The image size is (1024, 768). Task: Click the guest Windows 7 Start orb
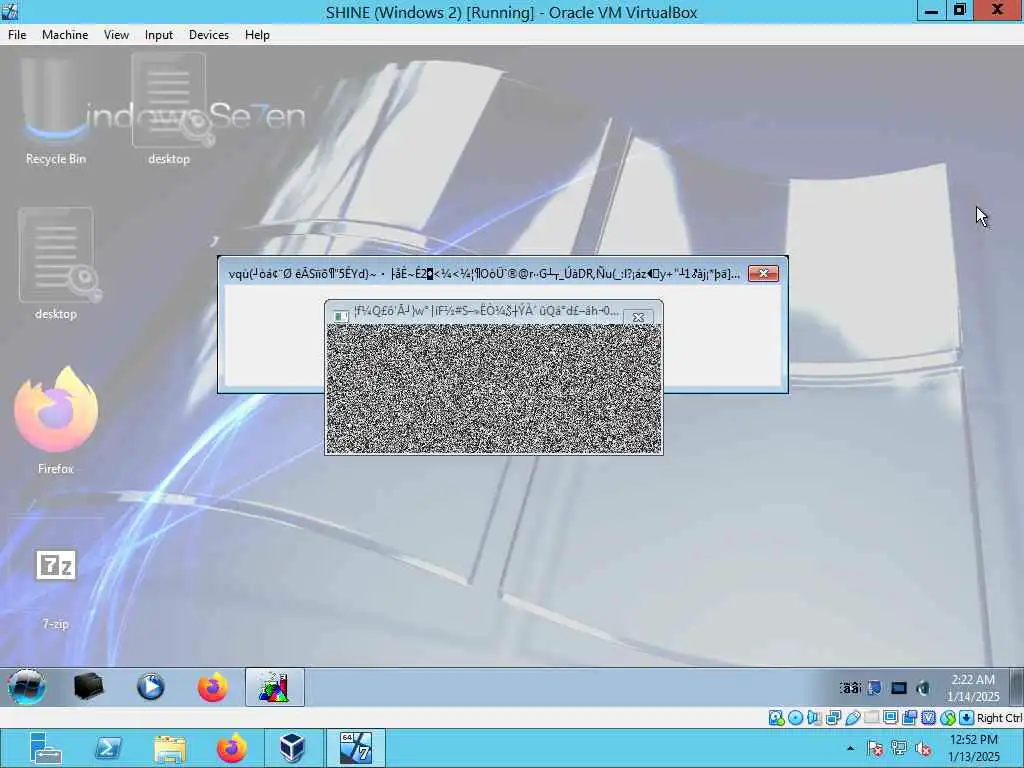click(27, 686)
